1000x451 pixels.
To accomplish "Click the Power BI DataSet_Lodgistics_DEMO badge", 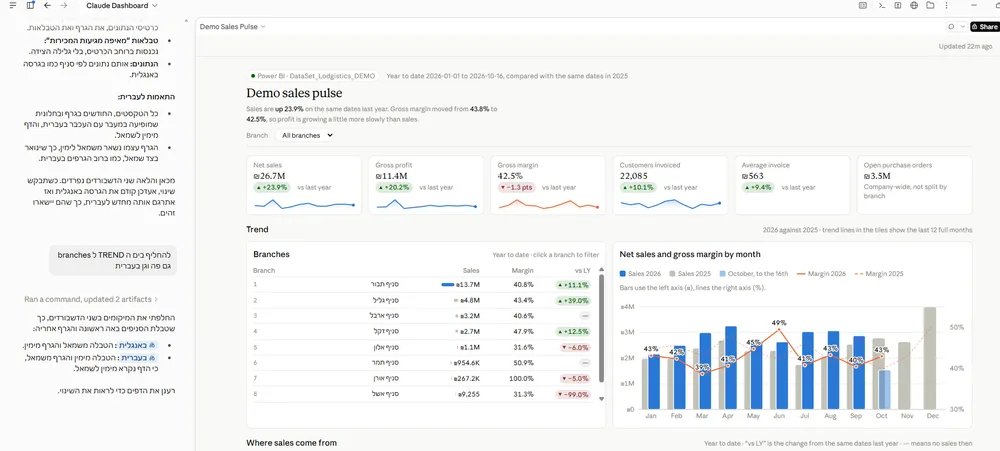I will click(x=313, y=76).
